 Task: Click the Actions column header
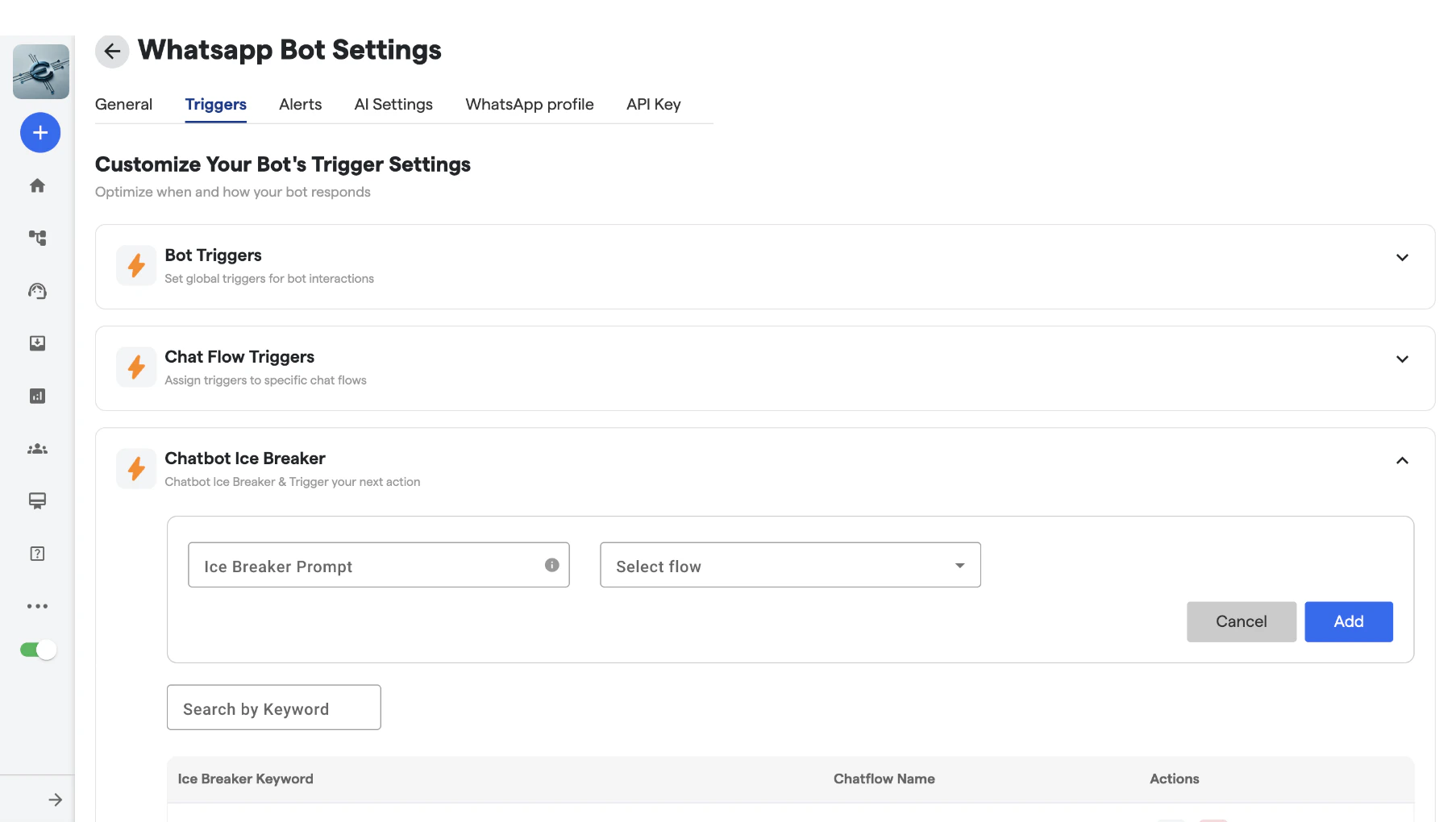[x=1175, y=779]
